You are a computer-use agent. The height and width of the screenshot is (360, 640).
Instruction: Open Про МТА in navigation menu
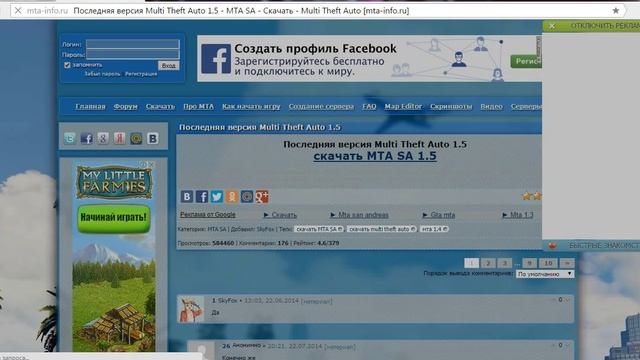pos(198,107)
